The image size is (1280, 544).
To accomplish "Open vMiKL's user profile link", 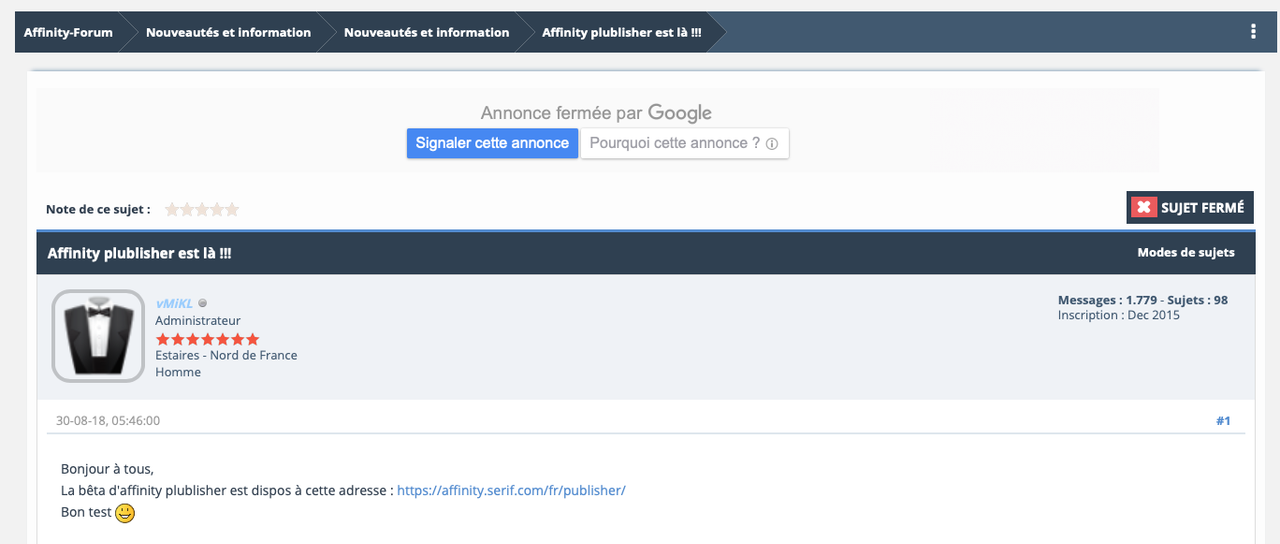I will pos(174,303).
